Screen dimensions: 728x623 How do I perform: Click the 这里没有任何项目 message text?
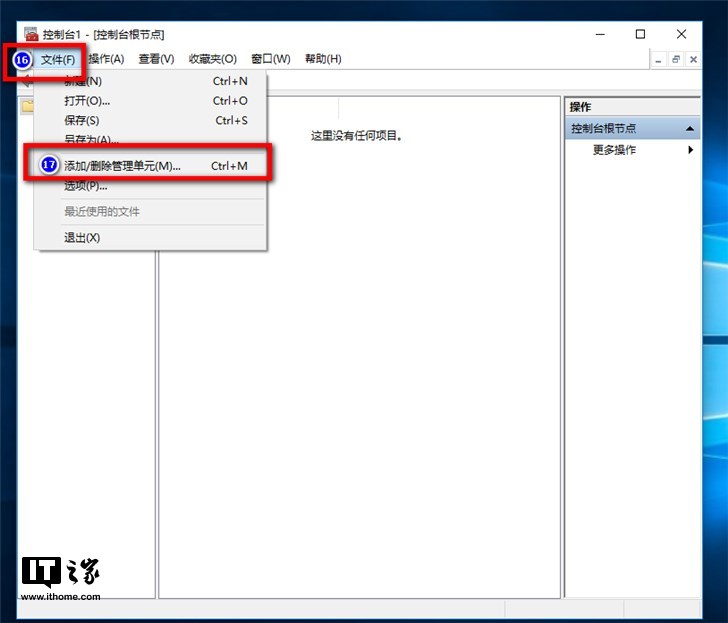point(356,136)
